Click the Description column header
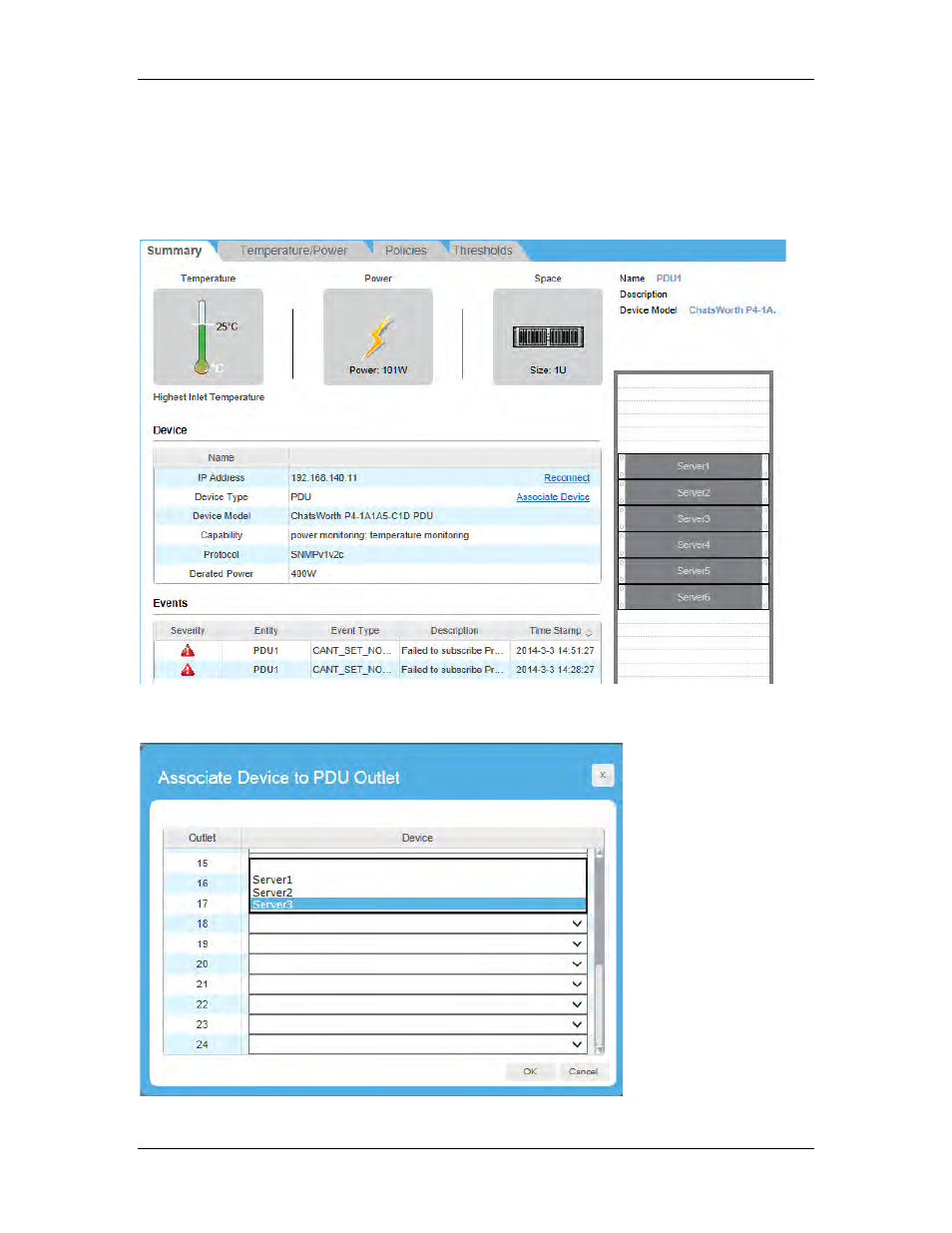Image resolution: width=952 pixels, height=1233 pixels. 454,631
